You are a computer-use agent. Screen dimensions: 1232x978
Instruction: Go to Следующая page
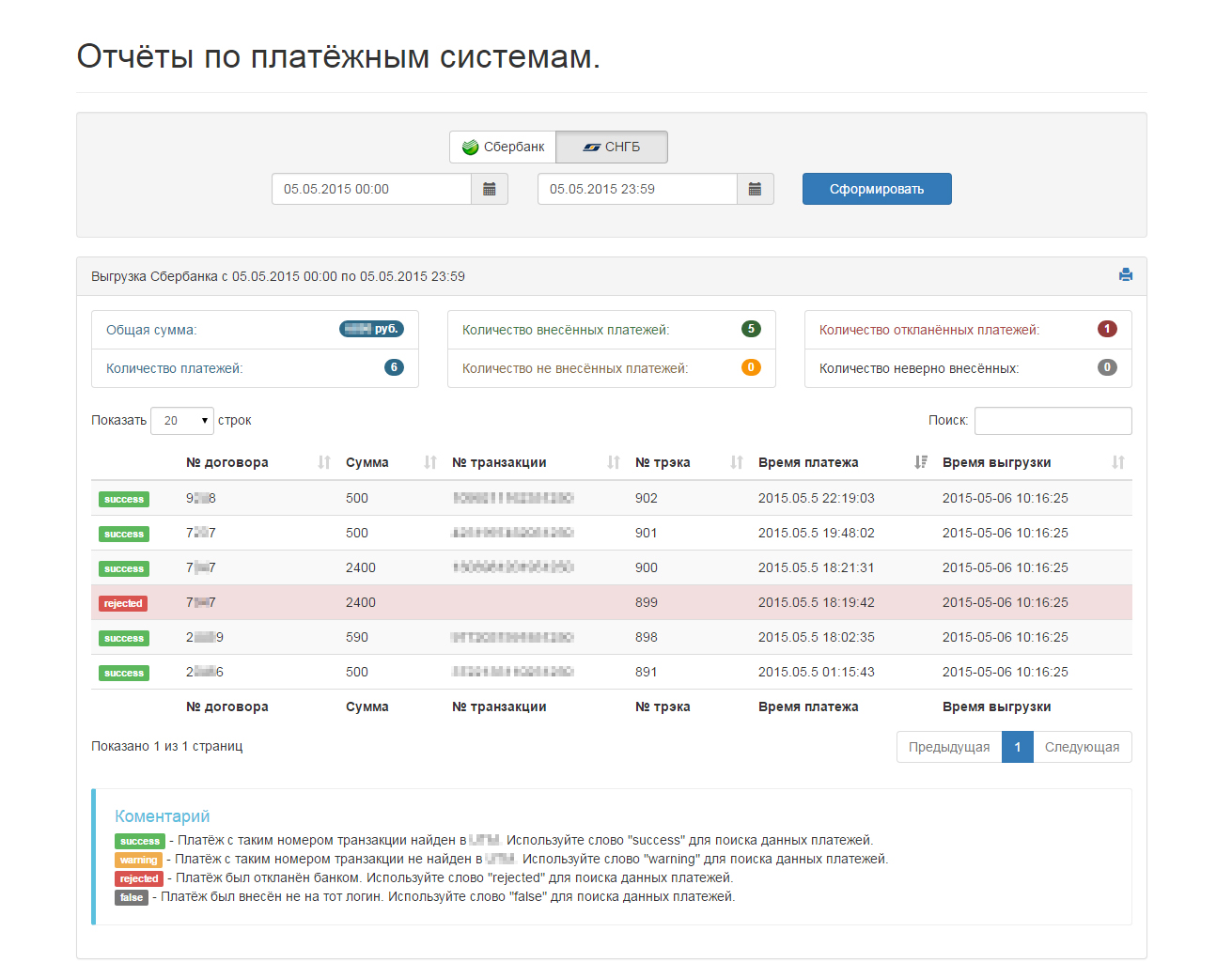click(1083, 747)
